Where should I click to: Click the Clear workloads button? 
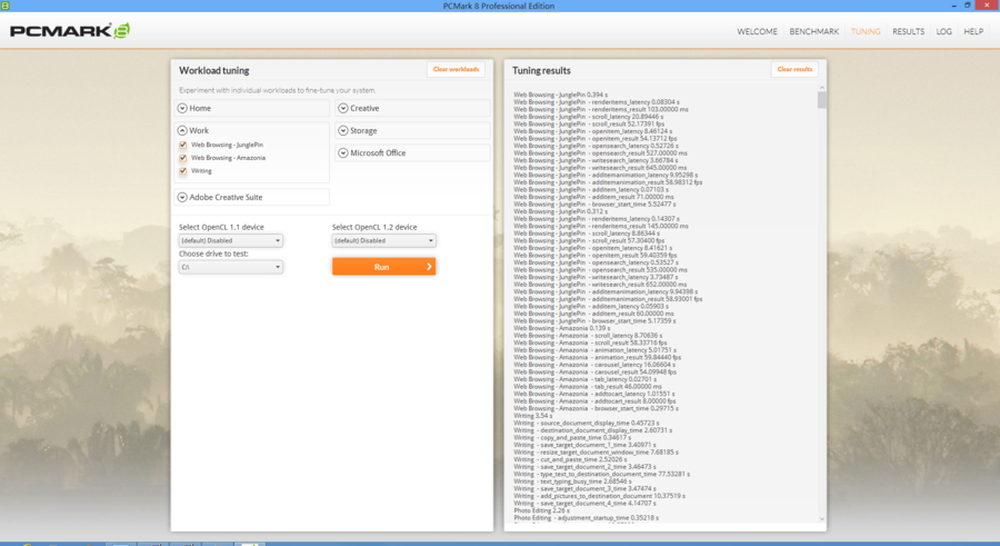point(456,69)
